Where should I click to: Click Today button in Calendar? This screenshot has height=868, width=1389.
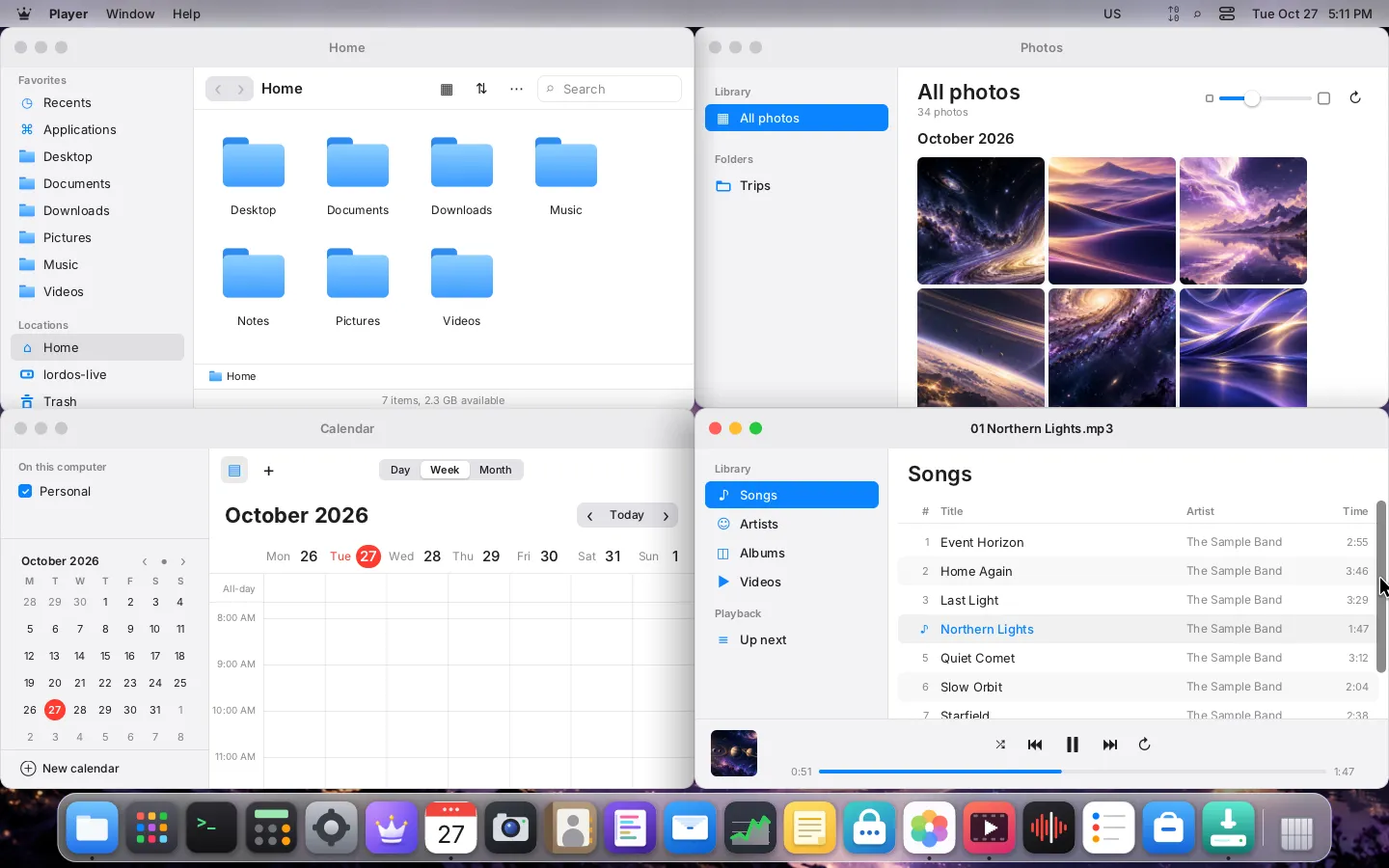pyautogui.click(x=627, y=516)
